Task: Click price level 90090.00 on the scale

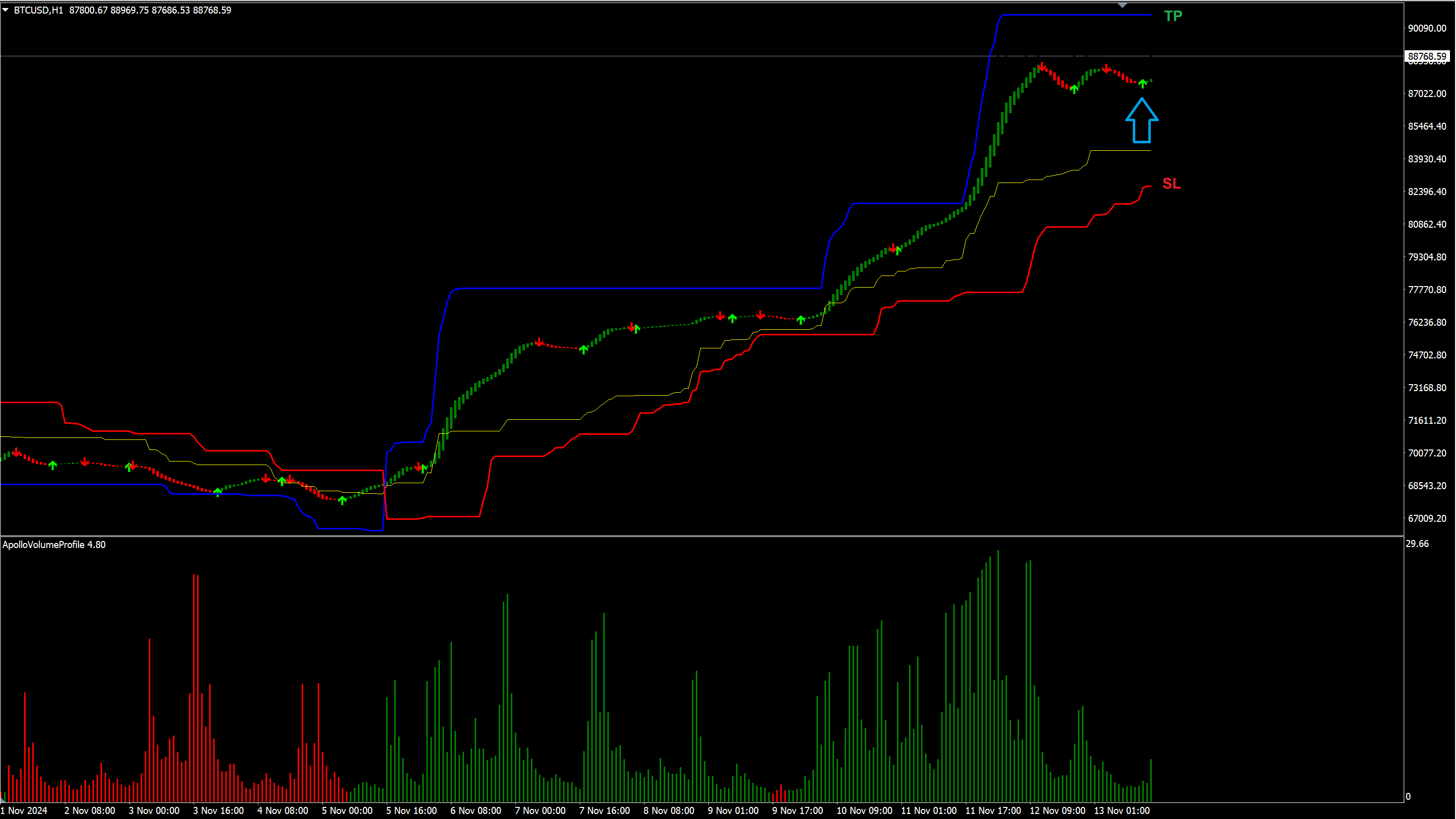Action: pyautogui.click(x=1427, y=28)
